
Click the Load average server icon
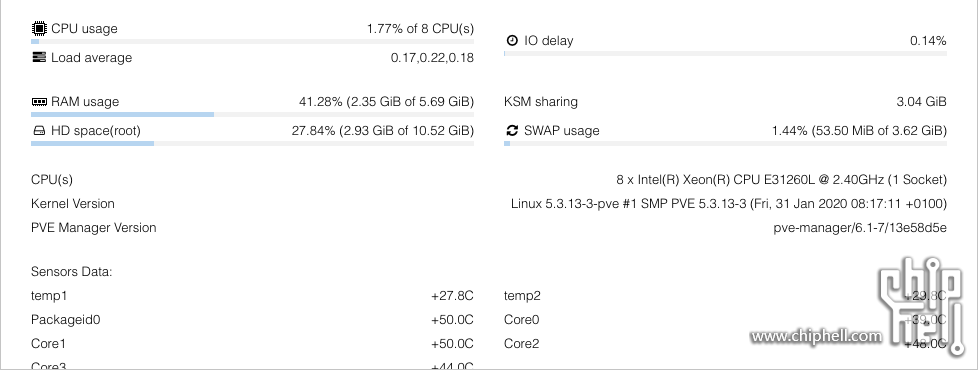click(39, 57)
